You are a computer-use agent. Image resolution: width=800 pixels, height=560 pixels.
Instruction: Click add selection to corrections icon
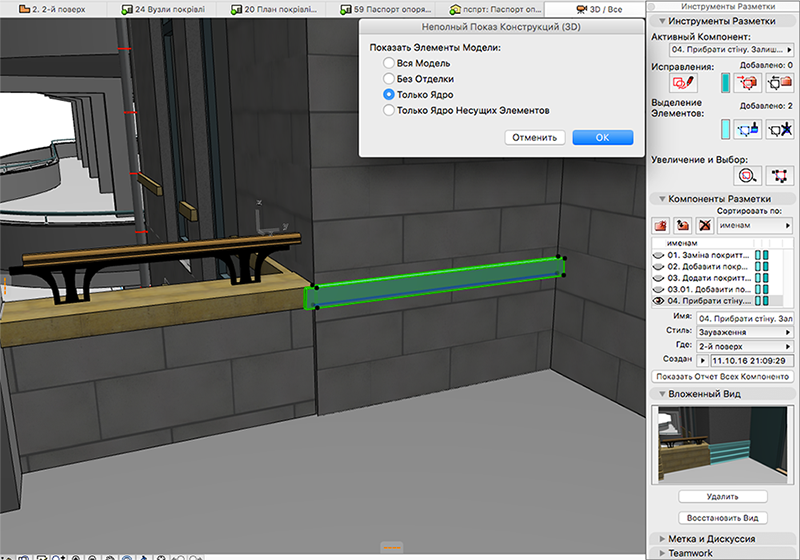[747, 82]
